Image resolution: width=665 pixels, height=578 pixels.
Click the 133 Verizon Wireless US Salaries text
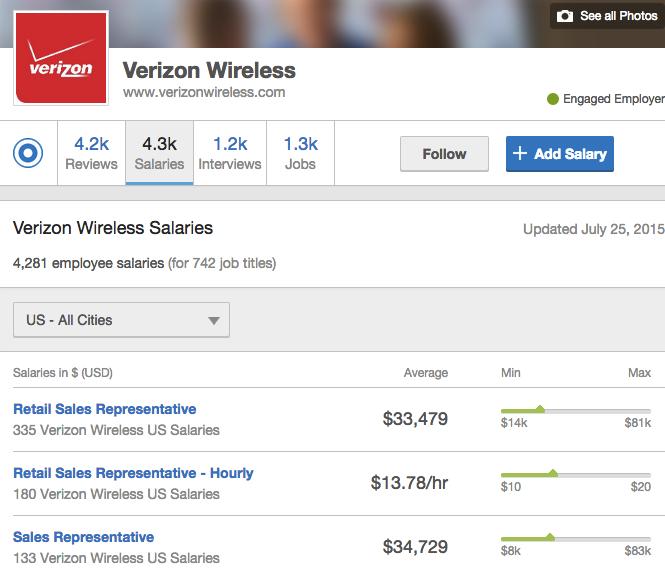(116, 558)
